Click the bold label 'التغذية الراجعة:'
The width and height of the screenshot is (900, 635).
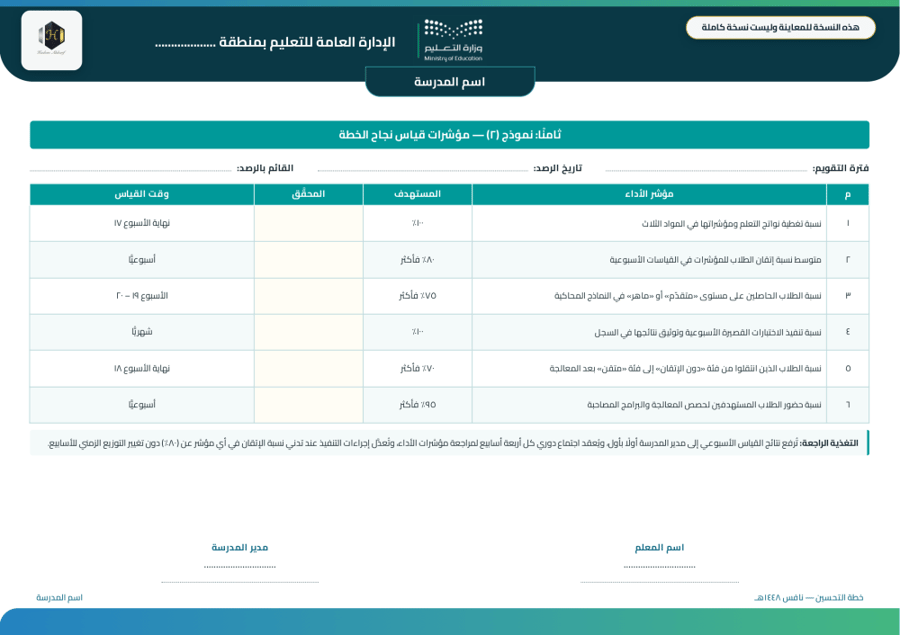[829, 443]
